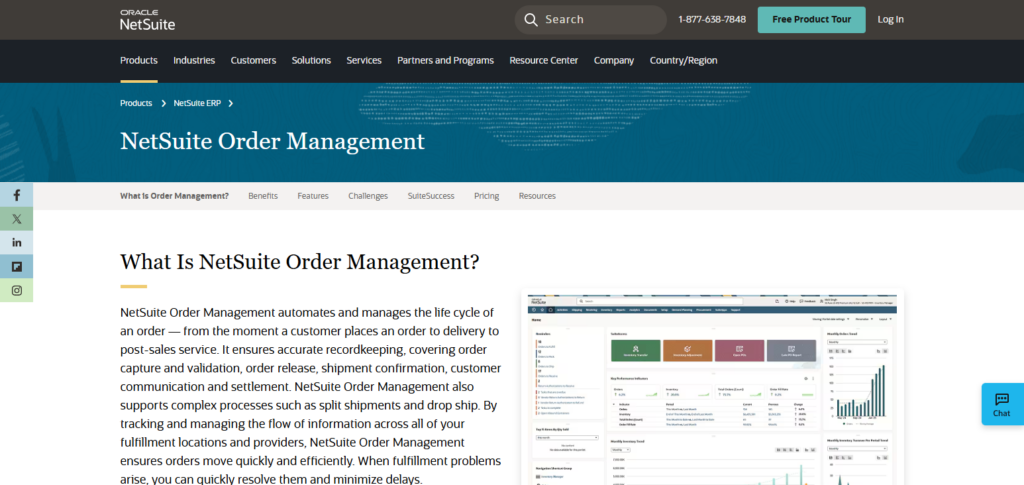Open the Solutions menu
The height and width of the screenshot is (485, 1024).
click(x=311, y=60)
